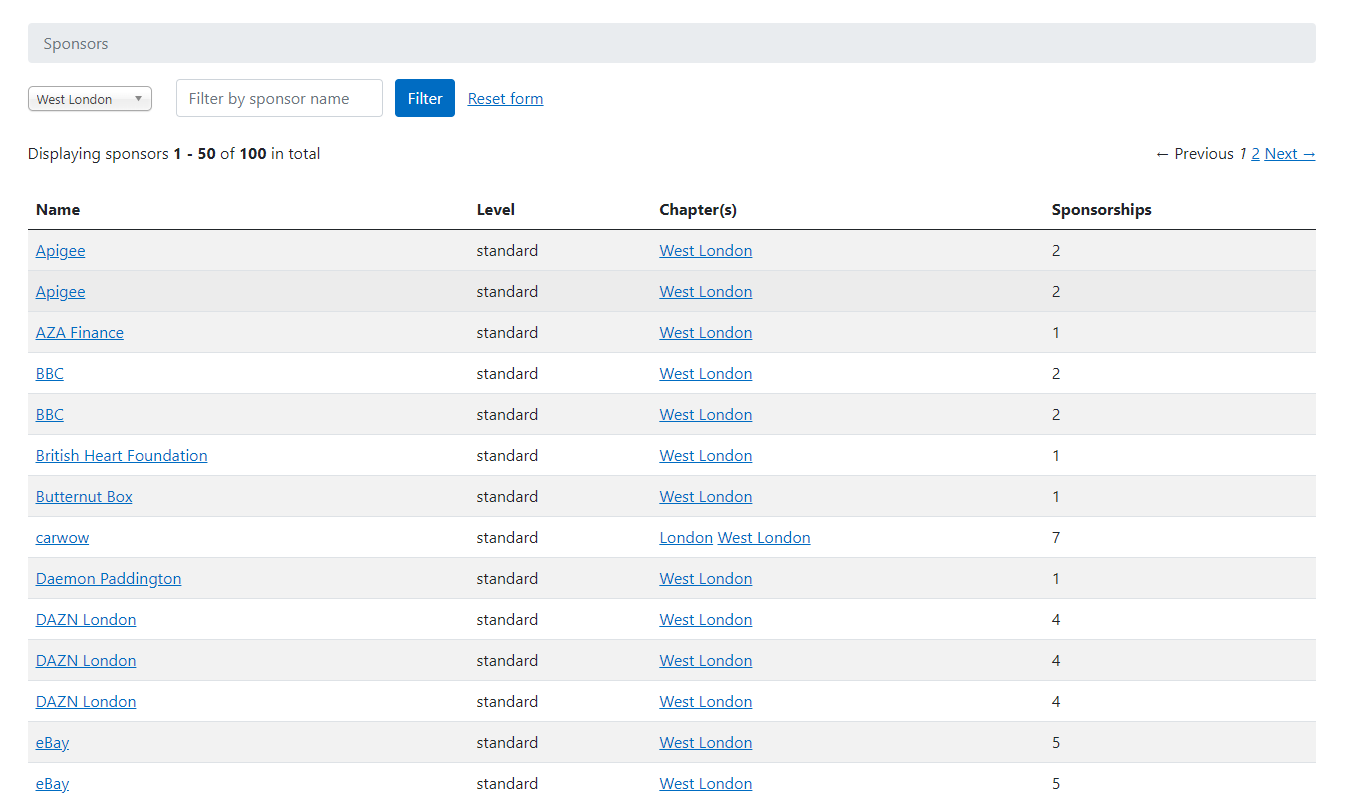This screenshot has width=1347, height=795.
Task: Click the Level column header
Action: pyautogui.click(x=496, y=210)
